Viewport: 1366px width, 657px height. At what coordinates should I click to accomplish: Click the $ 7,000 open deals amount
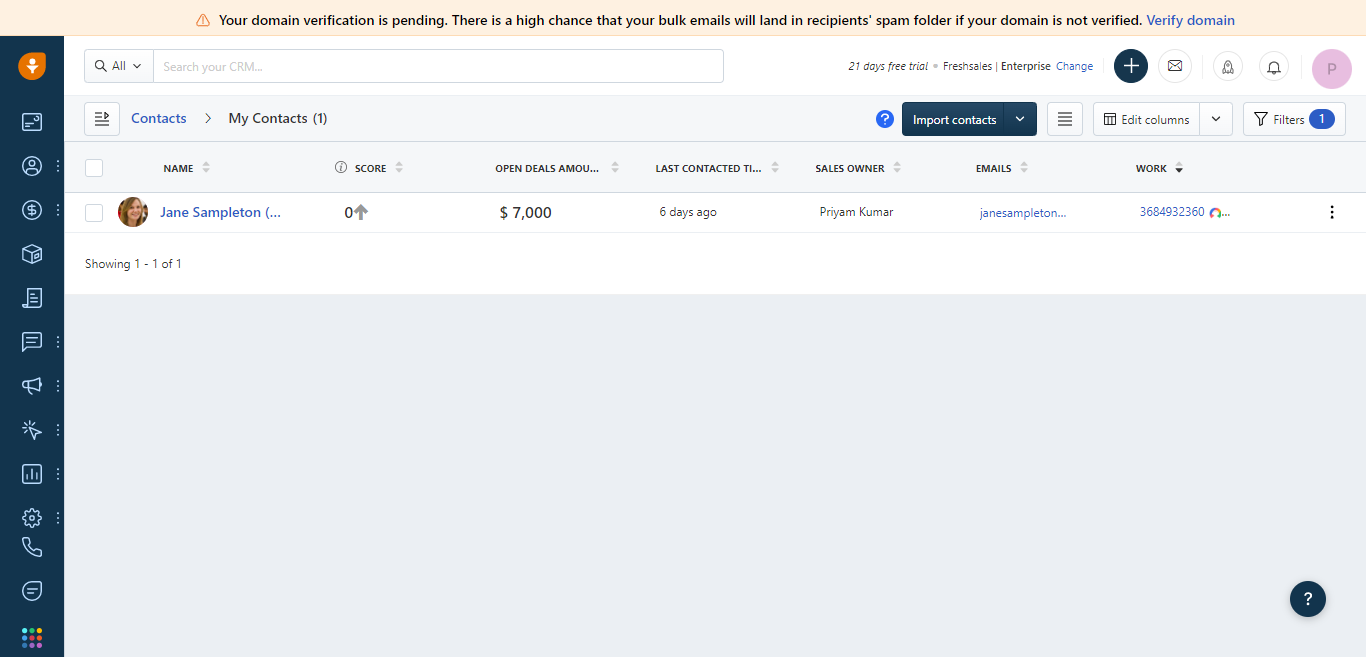[x=525, y=212]
